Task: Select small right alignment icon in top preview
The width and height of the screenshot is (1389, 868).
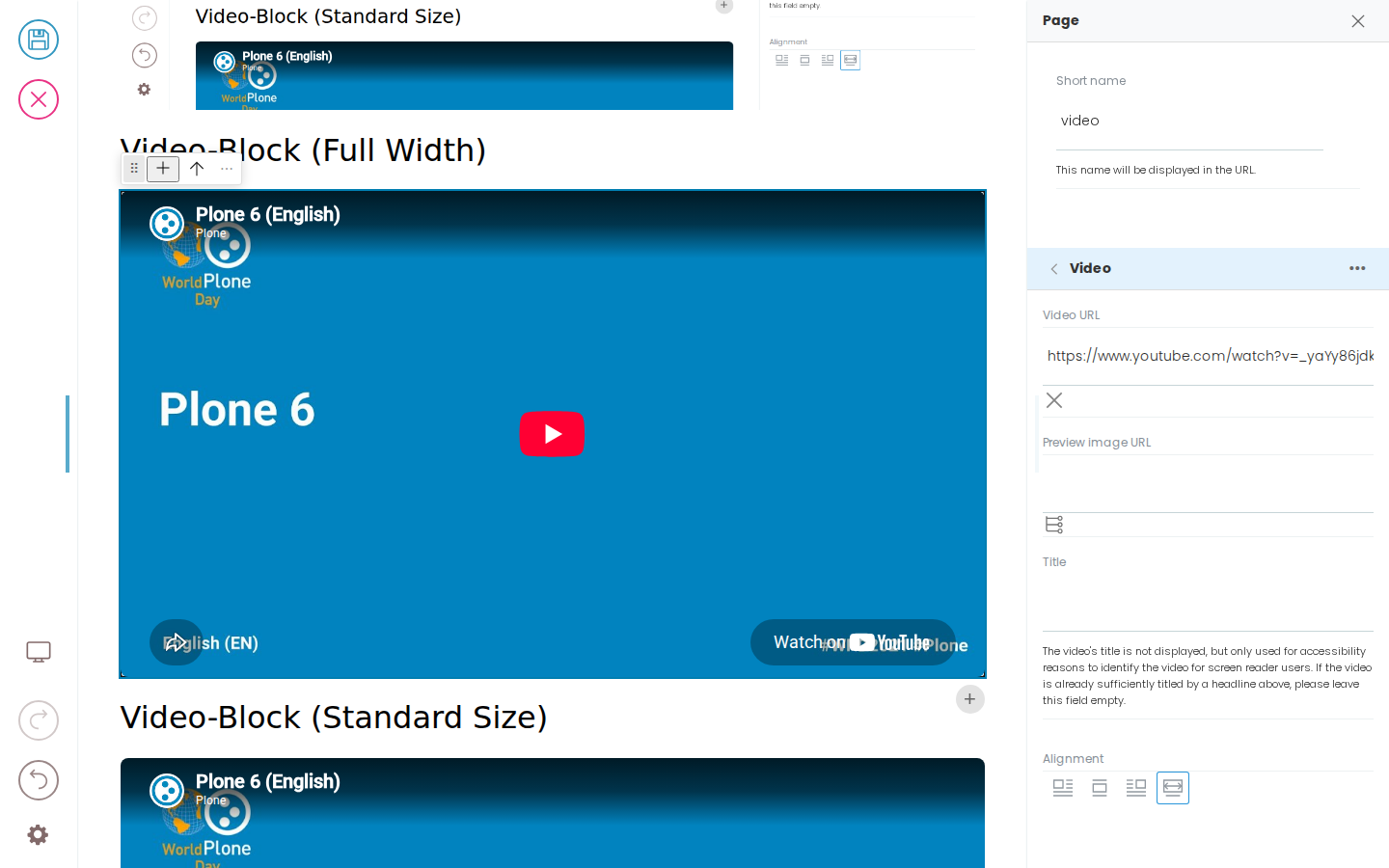Action: pos(828,60)
